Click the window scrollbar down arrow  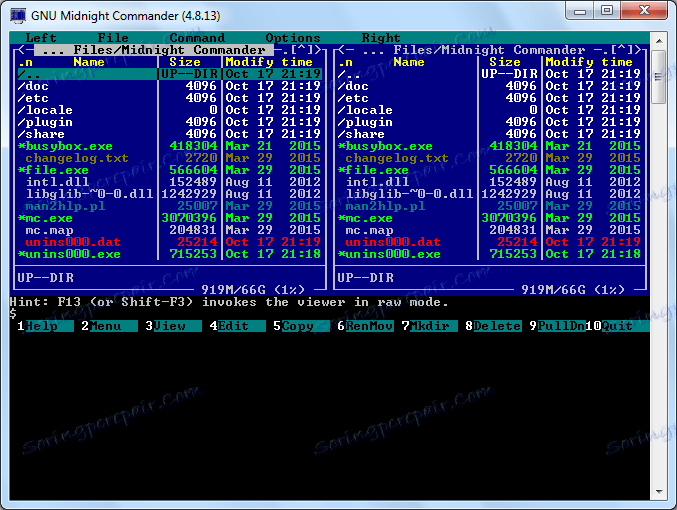click(659, 492)
